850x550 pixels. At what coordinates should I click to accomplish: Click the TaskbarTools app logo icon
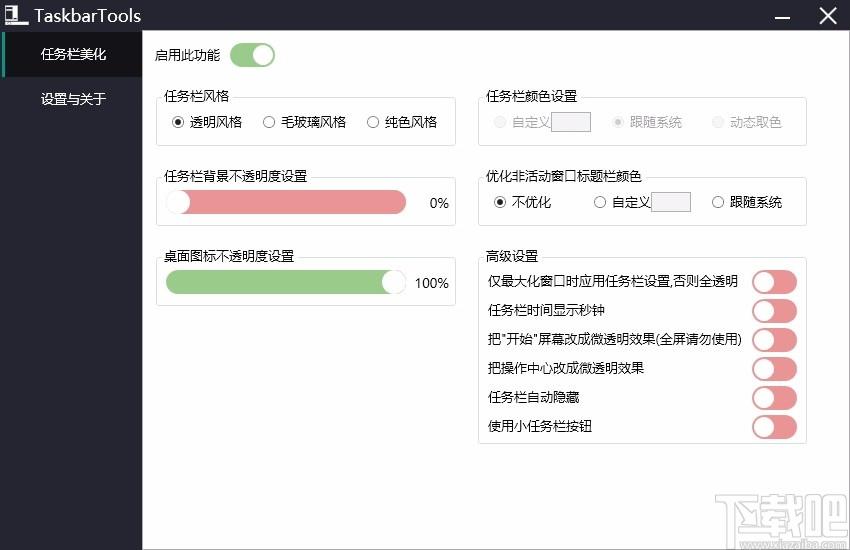tap(16, 15)
